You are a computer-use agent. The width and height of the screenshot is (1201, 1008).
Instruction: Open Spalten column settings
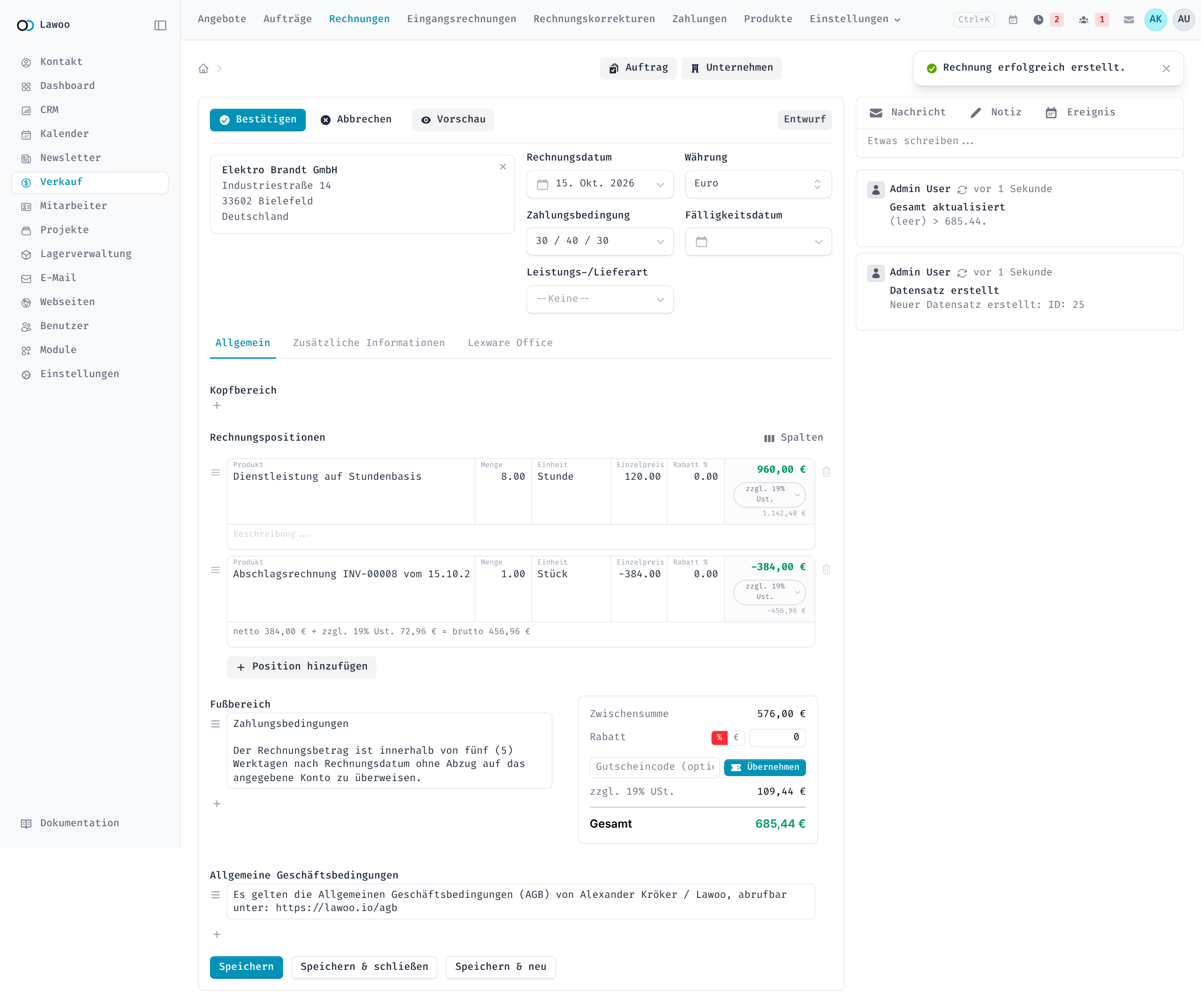(793, 438)
